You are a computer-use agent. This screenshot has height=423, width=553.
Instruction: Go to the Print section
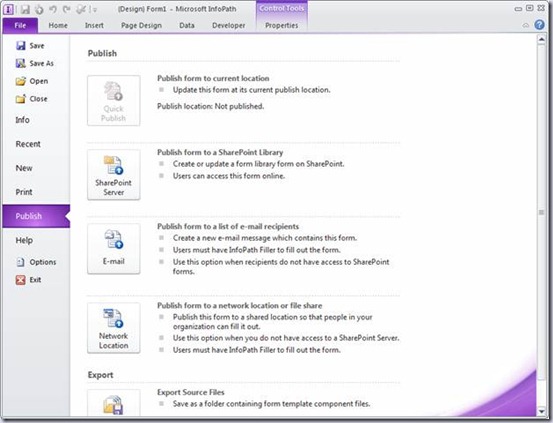click(x=24, y=192)
